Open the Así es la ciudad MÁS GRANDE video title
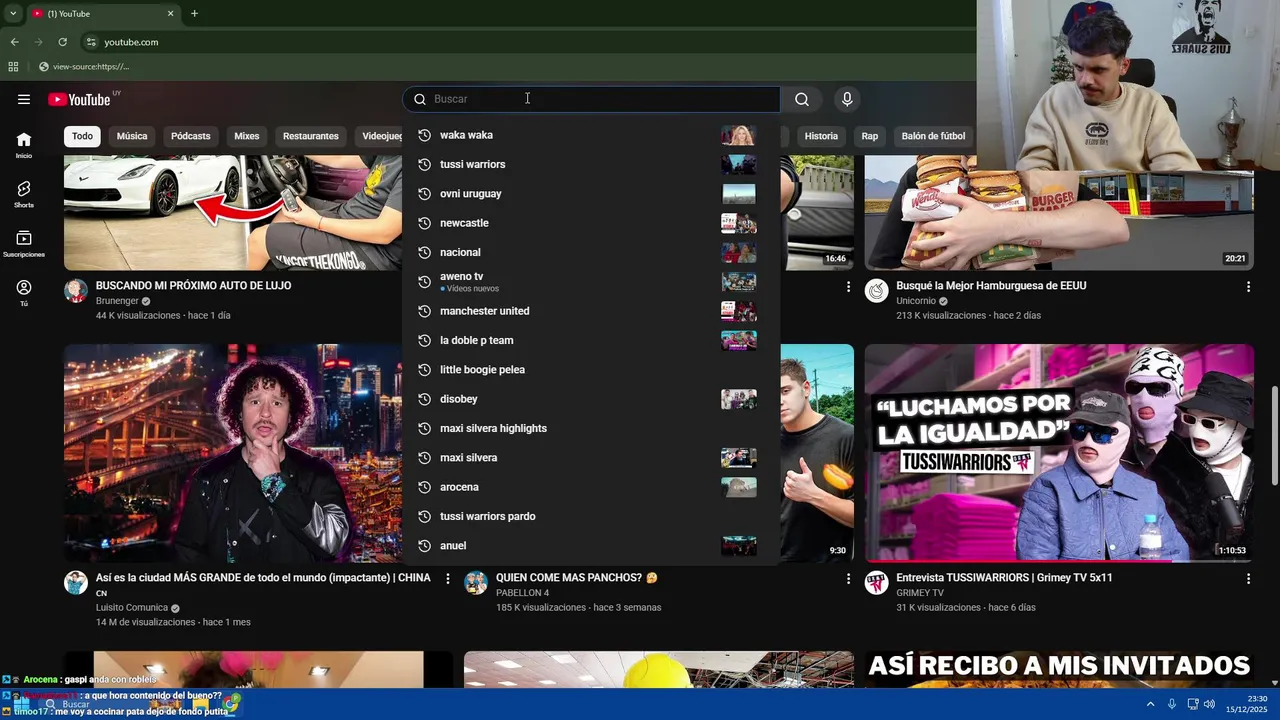 pos(263,578)
